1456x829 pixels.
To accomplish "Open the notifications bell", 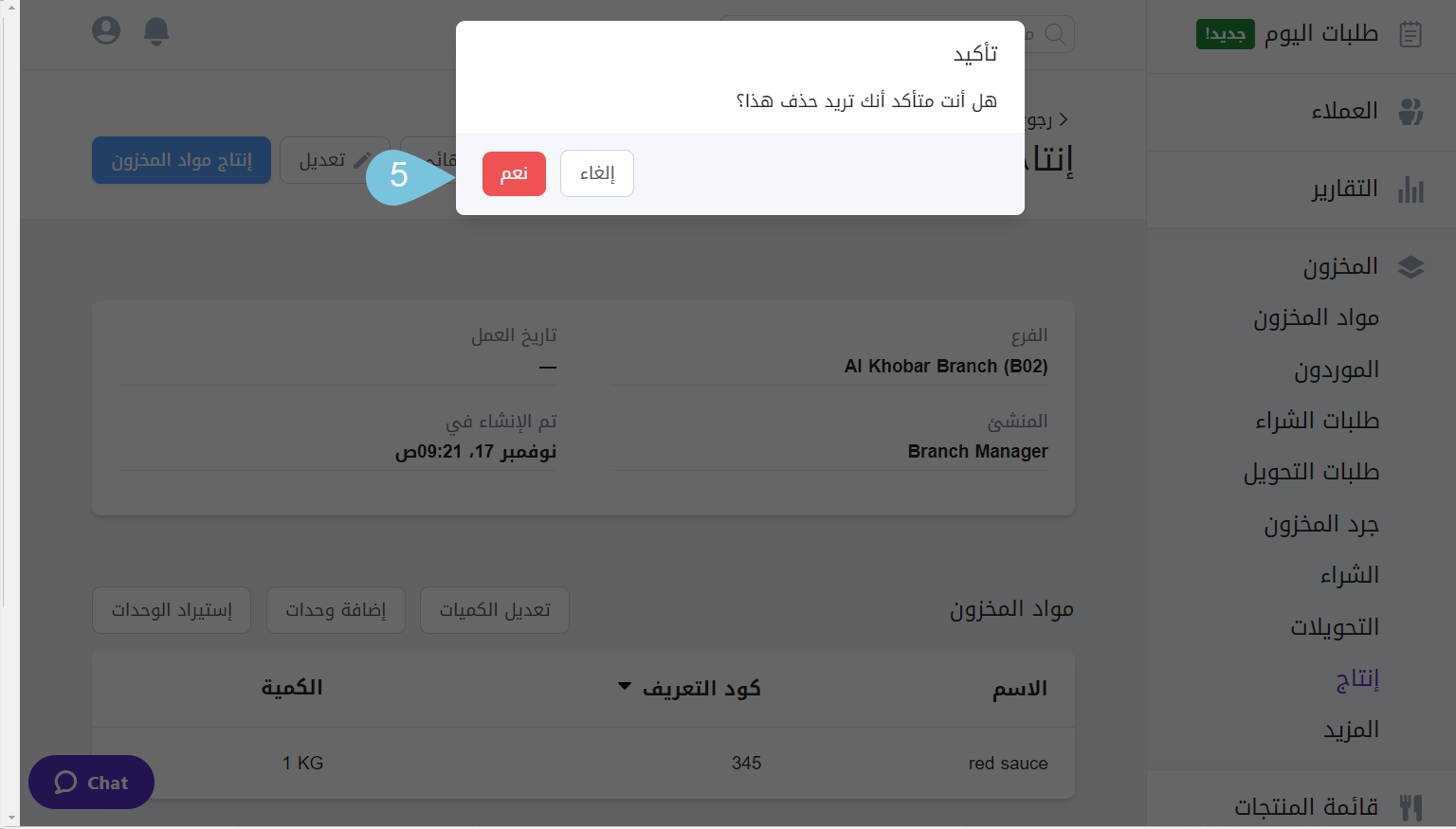I will (156, 30).
